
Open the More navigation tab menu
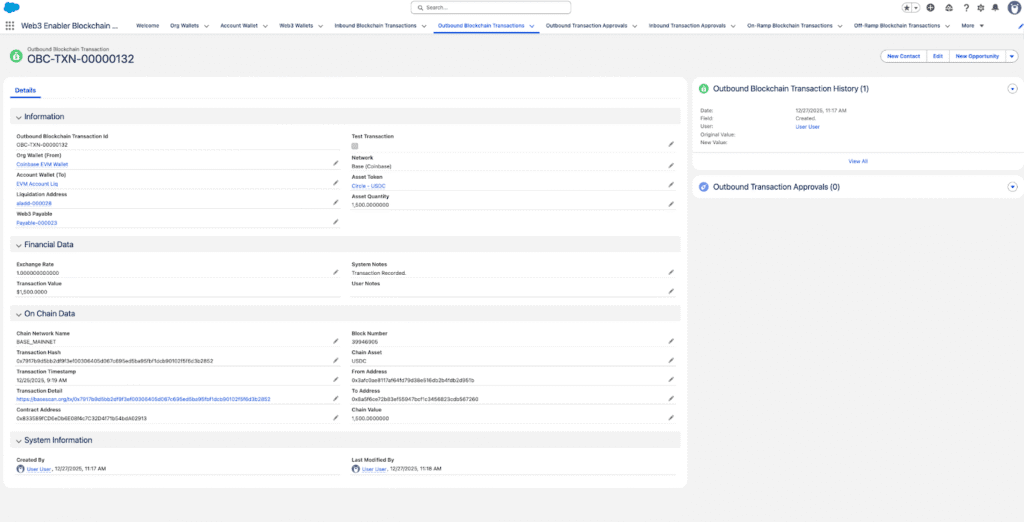(x=970, y=26)
